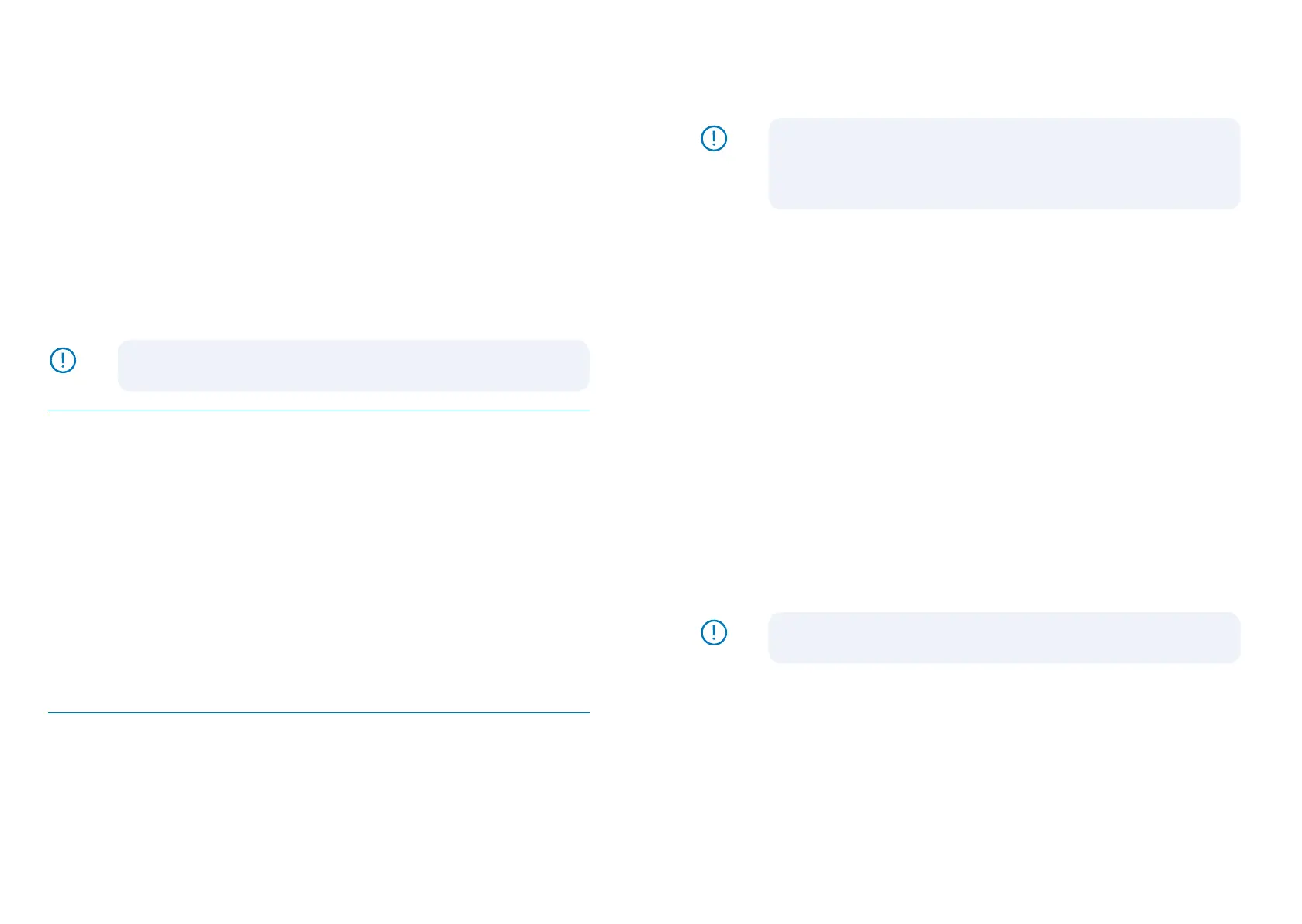Click the bottommost exclamation alert icon on the page
The image size is (1302, 924).
[x=714, y=632]
